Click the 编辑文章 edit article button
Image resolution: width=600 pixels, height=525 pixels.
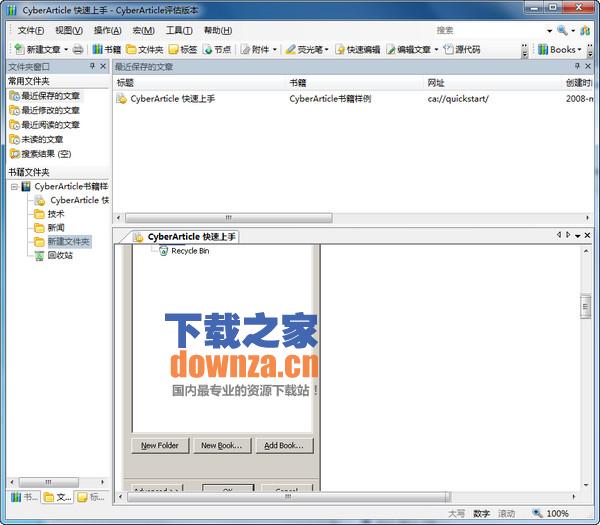pos(409,49)
